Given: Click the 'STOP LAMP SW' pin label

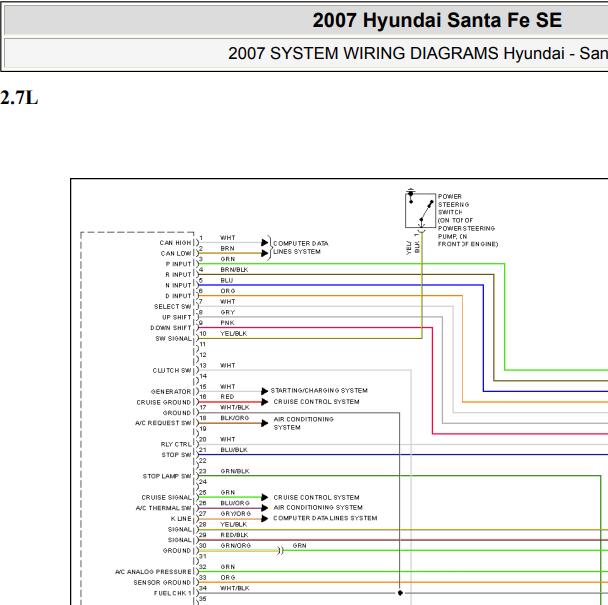Looking at the screenshot, I should coord(167,476).
